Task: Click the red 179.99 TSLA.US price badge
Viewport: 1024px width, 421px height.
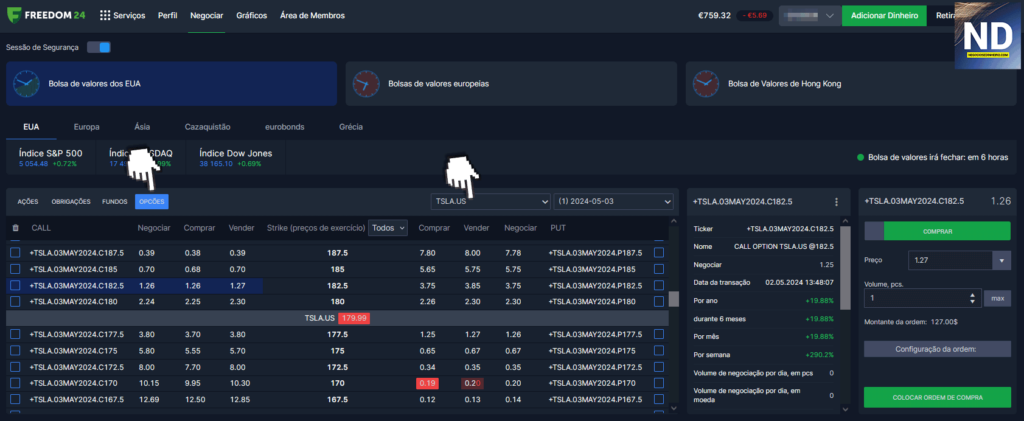Action: tap(355, 318)
